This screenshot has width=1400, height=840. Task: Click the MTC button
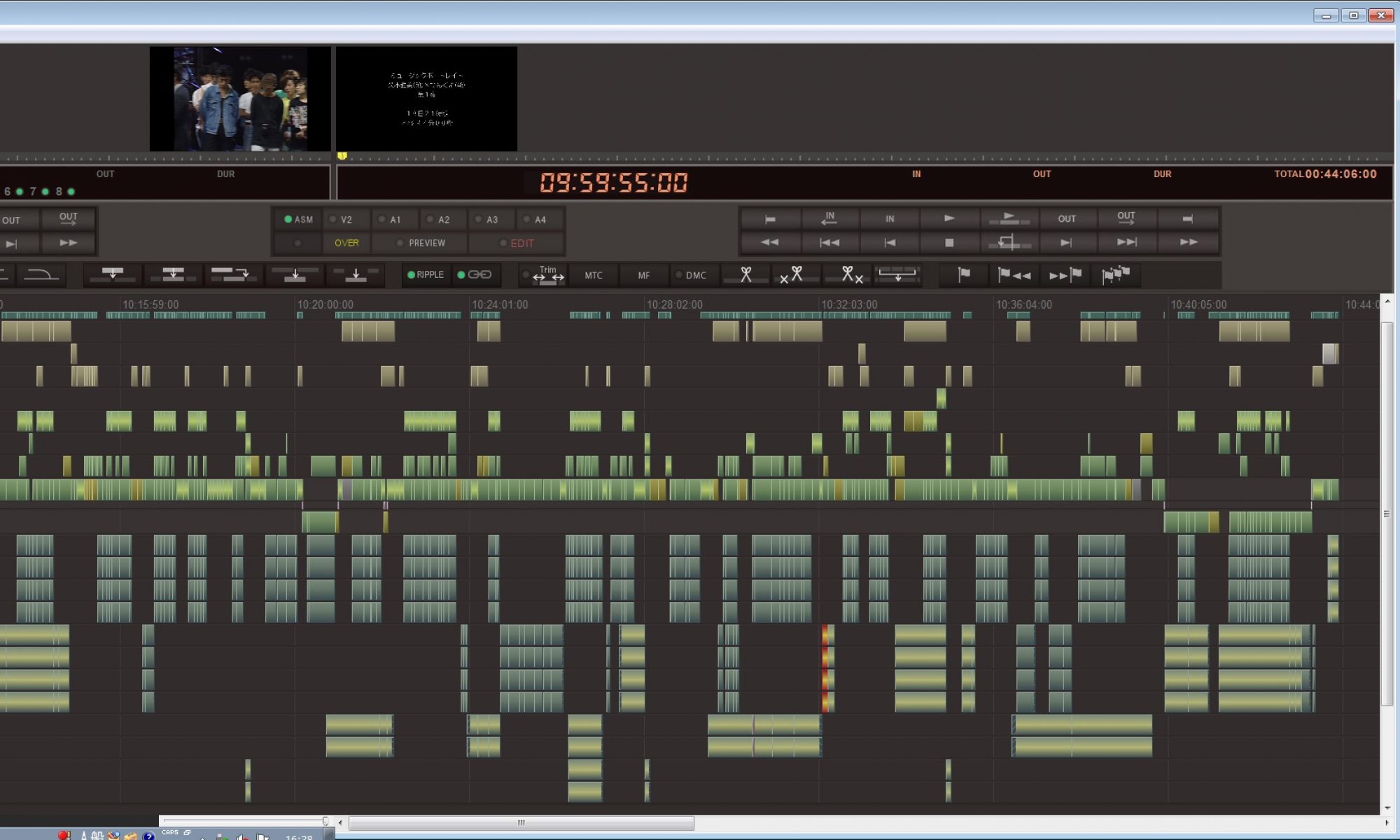point(594,275)
